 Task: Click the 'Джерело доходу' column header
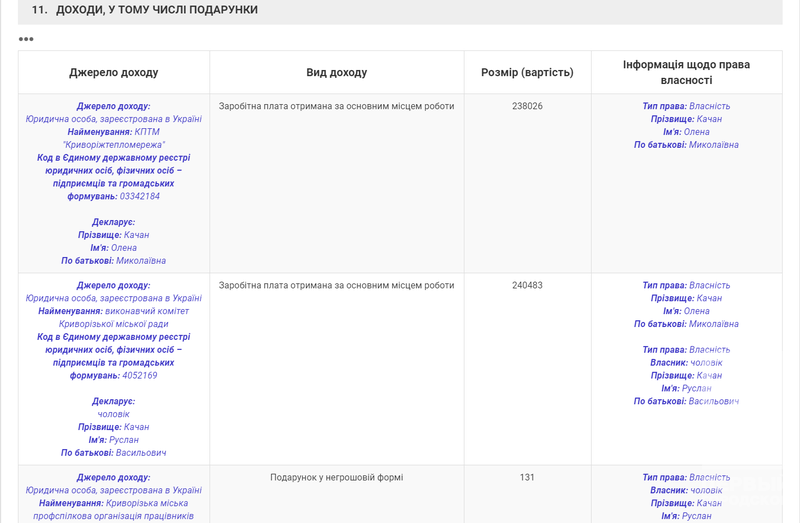[113, 73]
